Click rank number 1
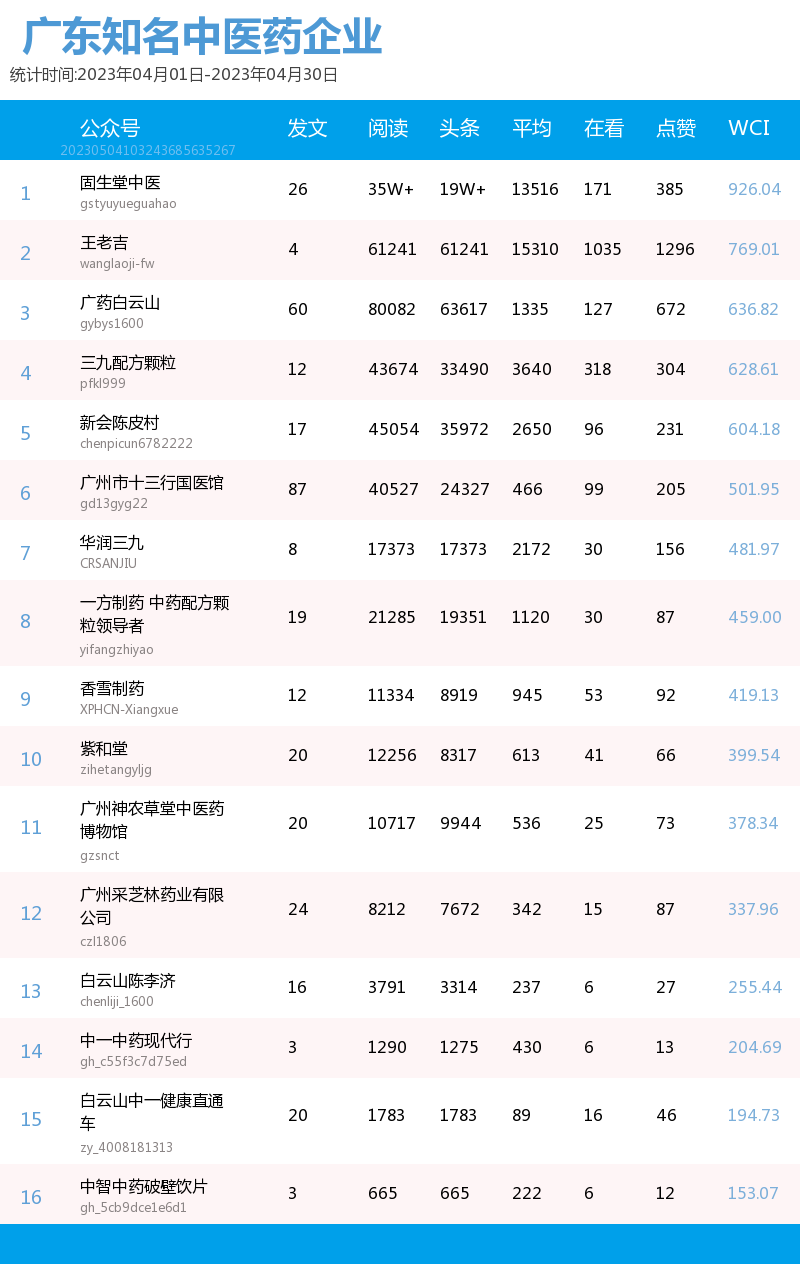Viewport: 800px width, 1264px height. 25,193
